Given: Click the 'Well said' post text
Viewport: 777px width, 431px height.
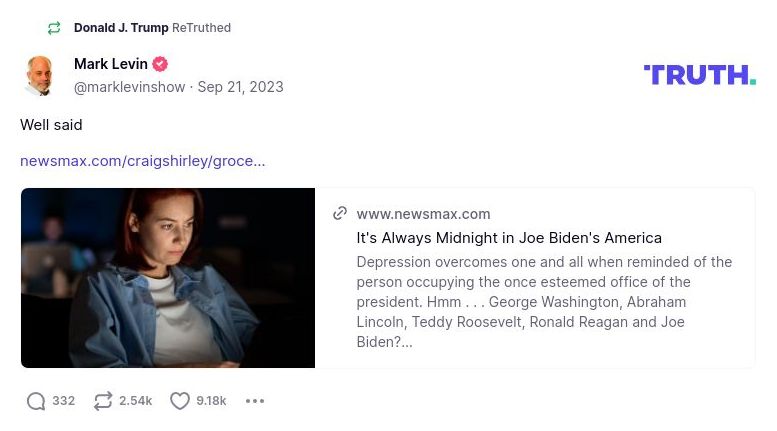Looking at the screenshot, I should click(x=51, y=125).
